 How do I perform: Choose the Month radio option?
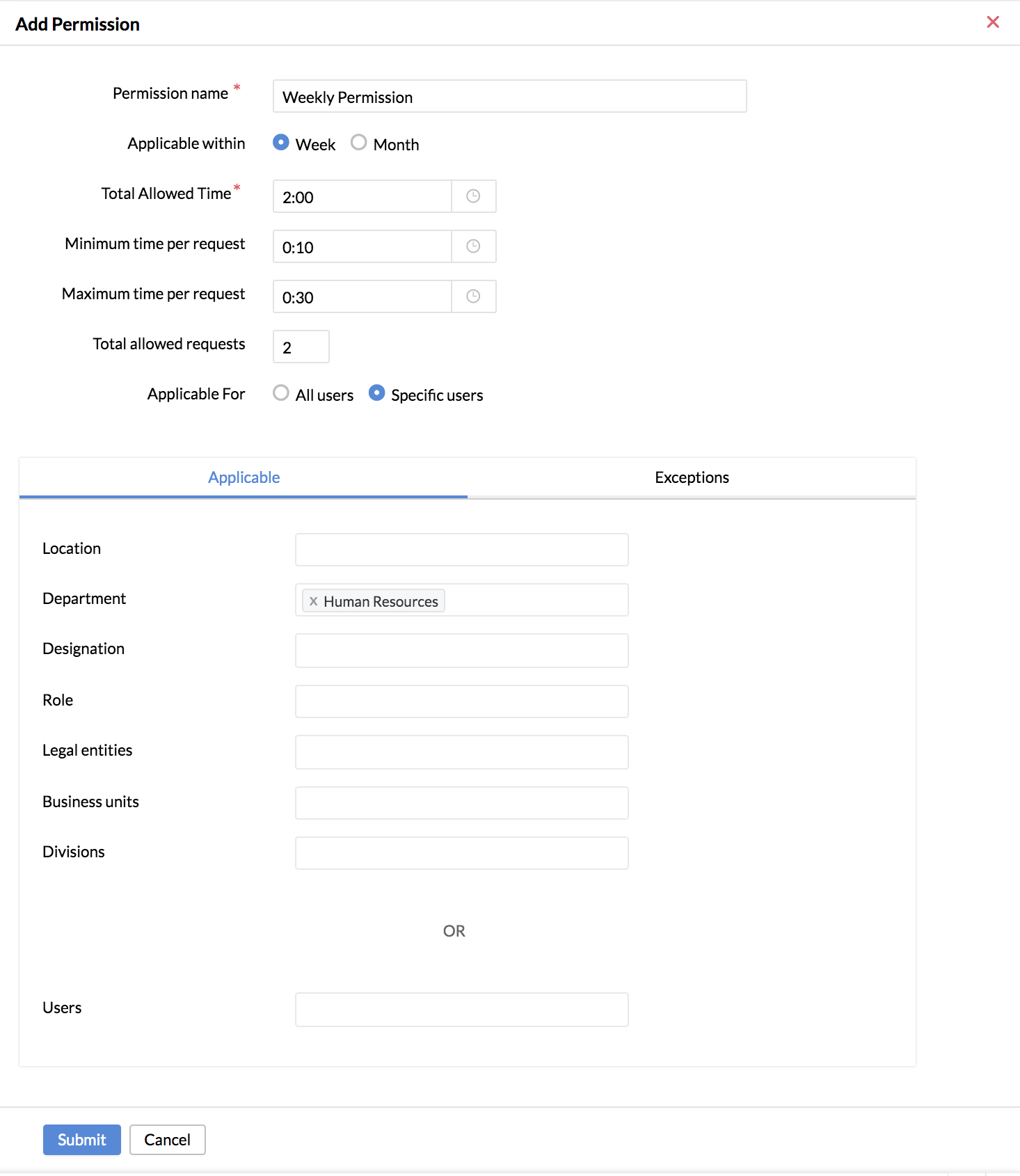tap(358, 143)
